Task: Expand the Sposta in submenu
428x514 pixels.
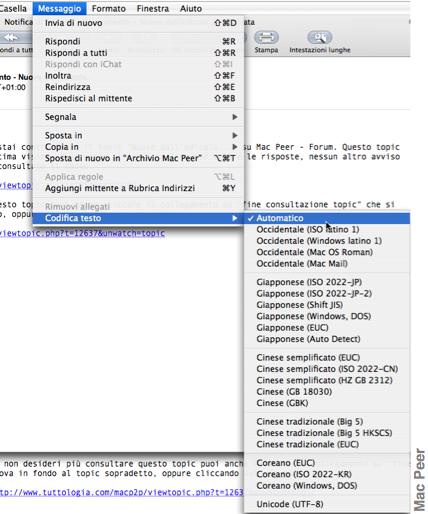Action: point(138,135)
